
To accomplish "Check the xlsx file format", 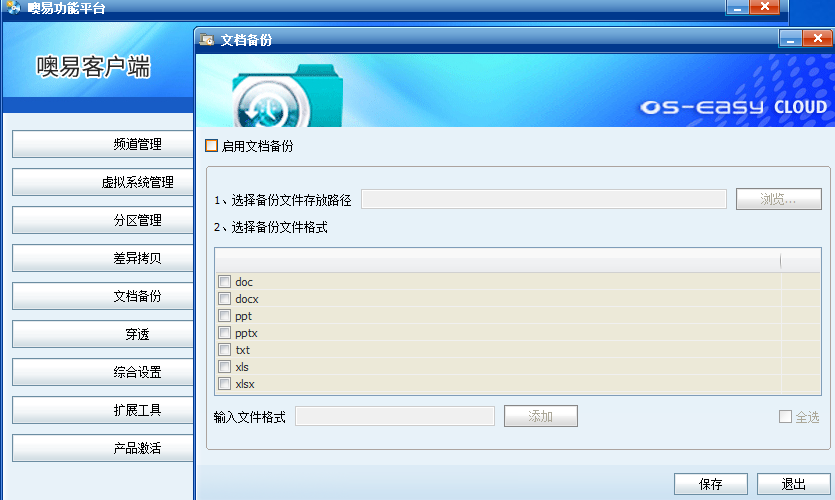I will 225,384.
